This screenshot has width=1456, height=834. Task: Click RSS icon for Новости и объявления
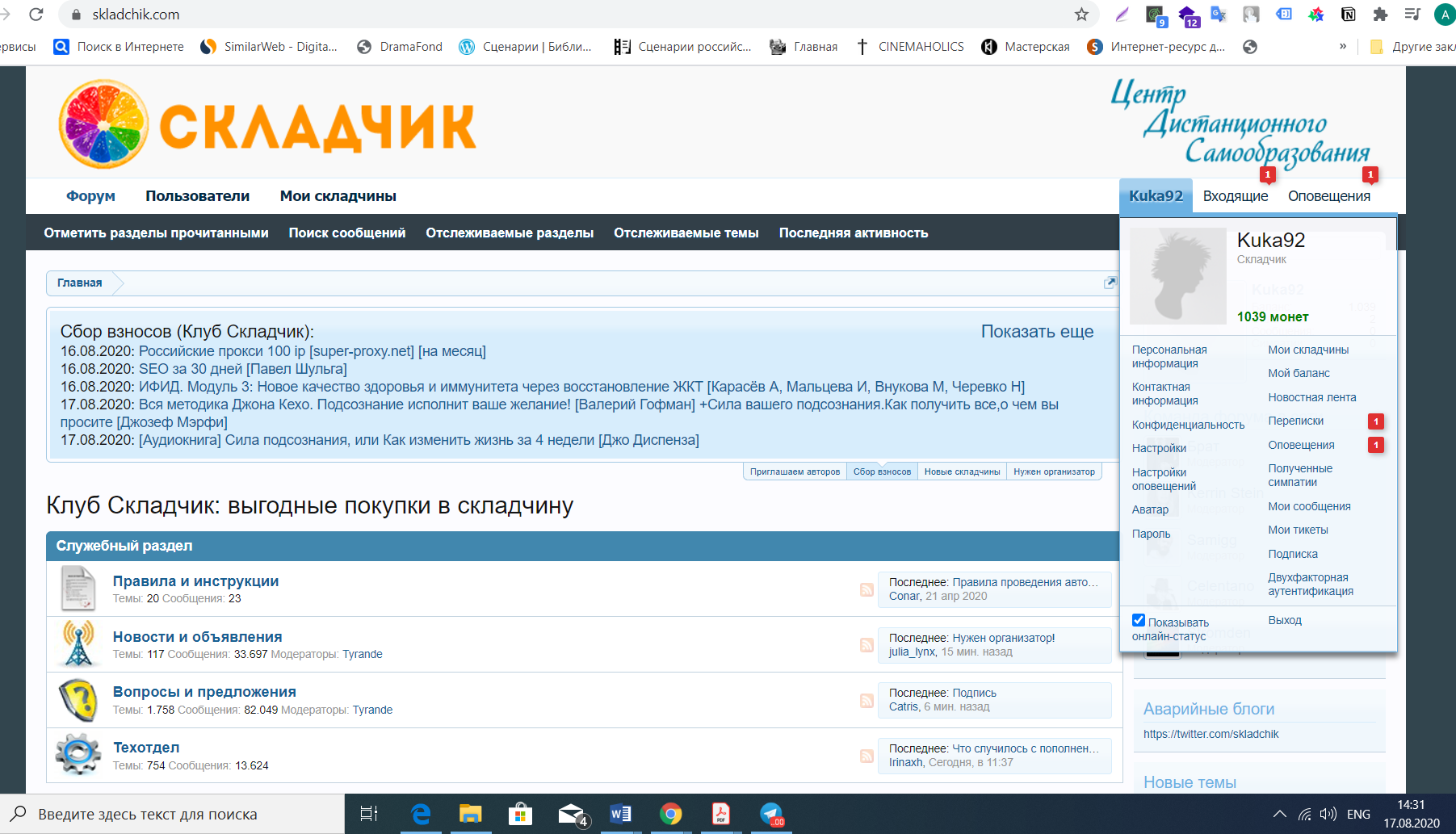click(x=866, y=645)
